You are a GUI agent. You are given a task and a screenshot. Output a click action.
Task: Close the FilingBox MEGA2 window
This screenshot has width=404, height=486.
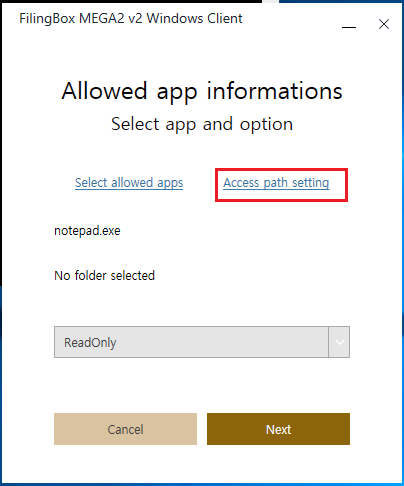pyautogui.click(x=384, y=24)
